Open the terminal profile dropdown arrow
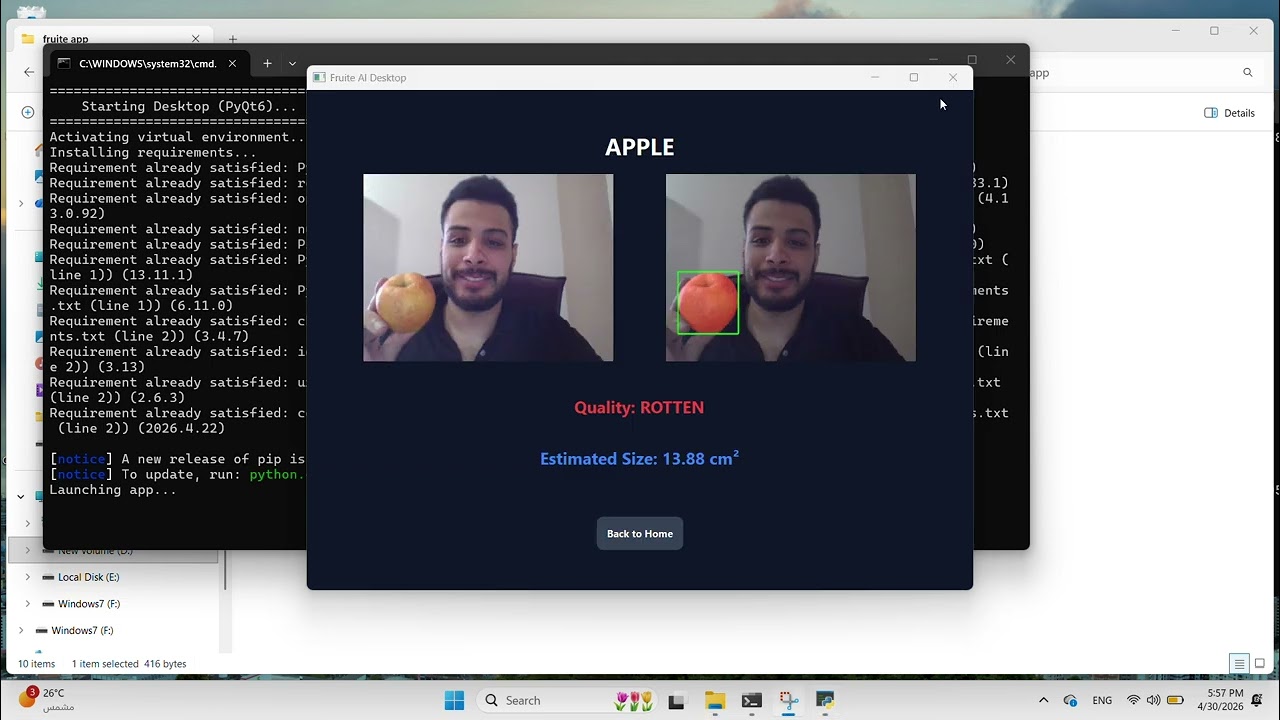The image size is (1280, 720). coord(292,63)
